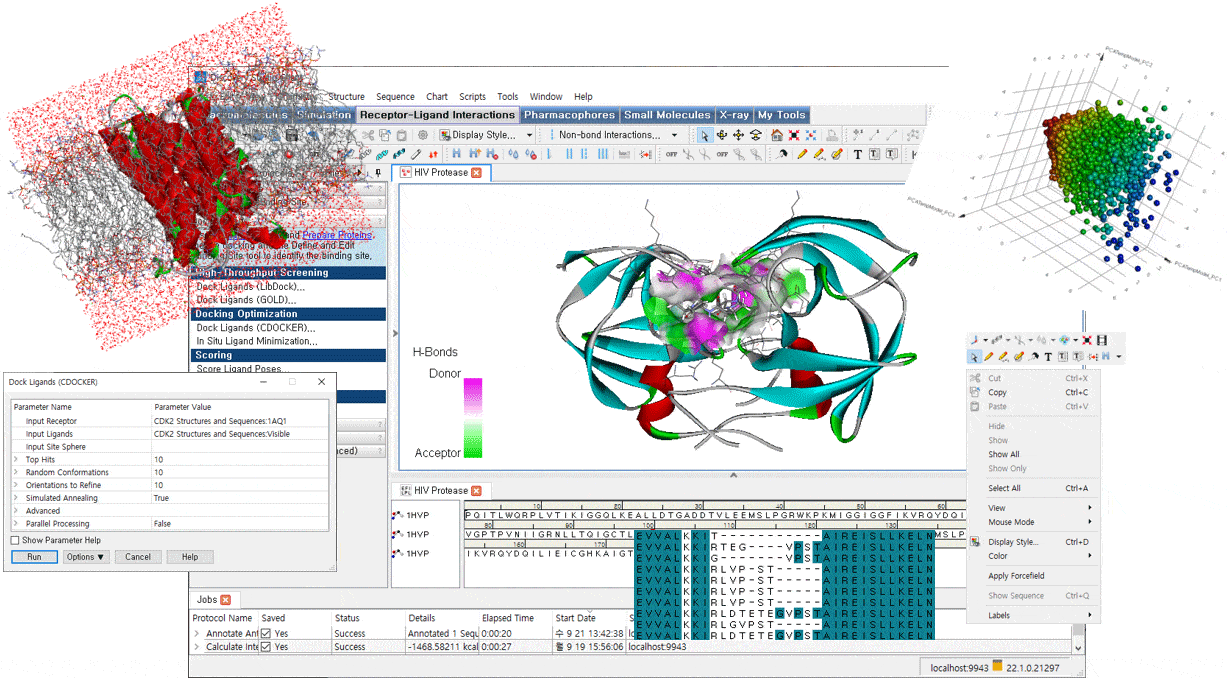
Task: Open the Display Style dropdown arrow
Action: point(529,135)
